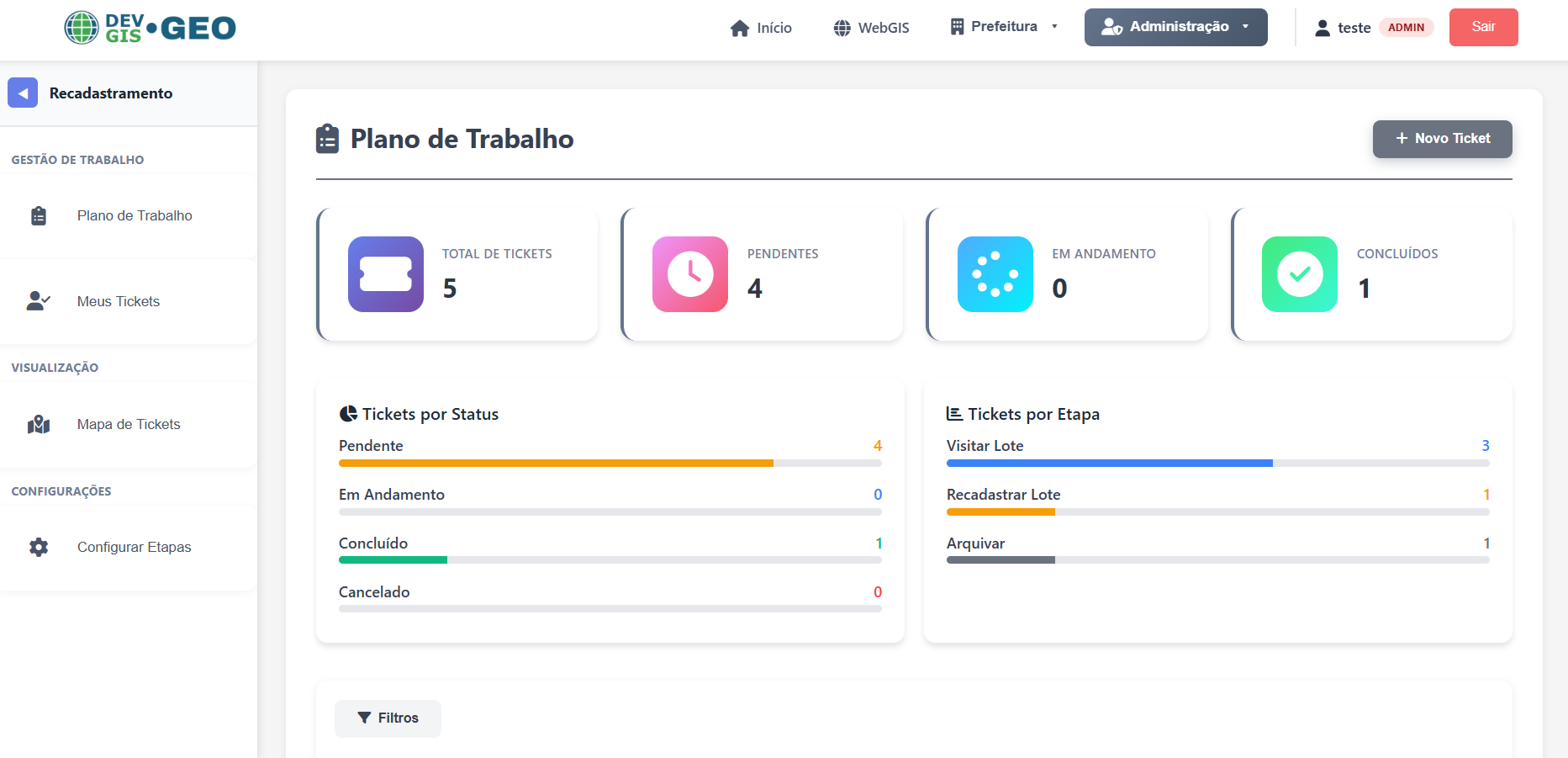Click the Configurar Etapas gear icon

(39, 547)
